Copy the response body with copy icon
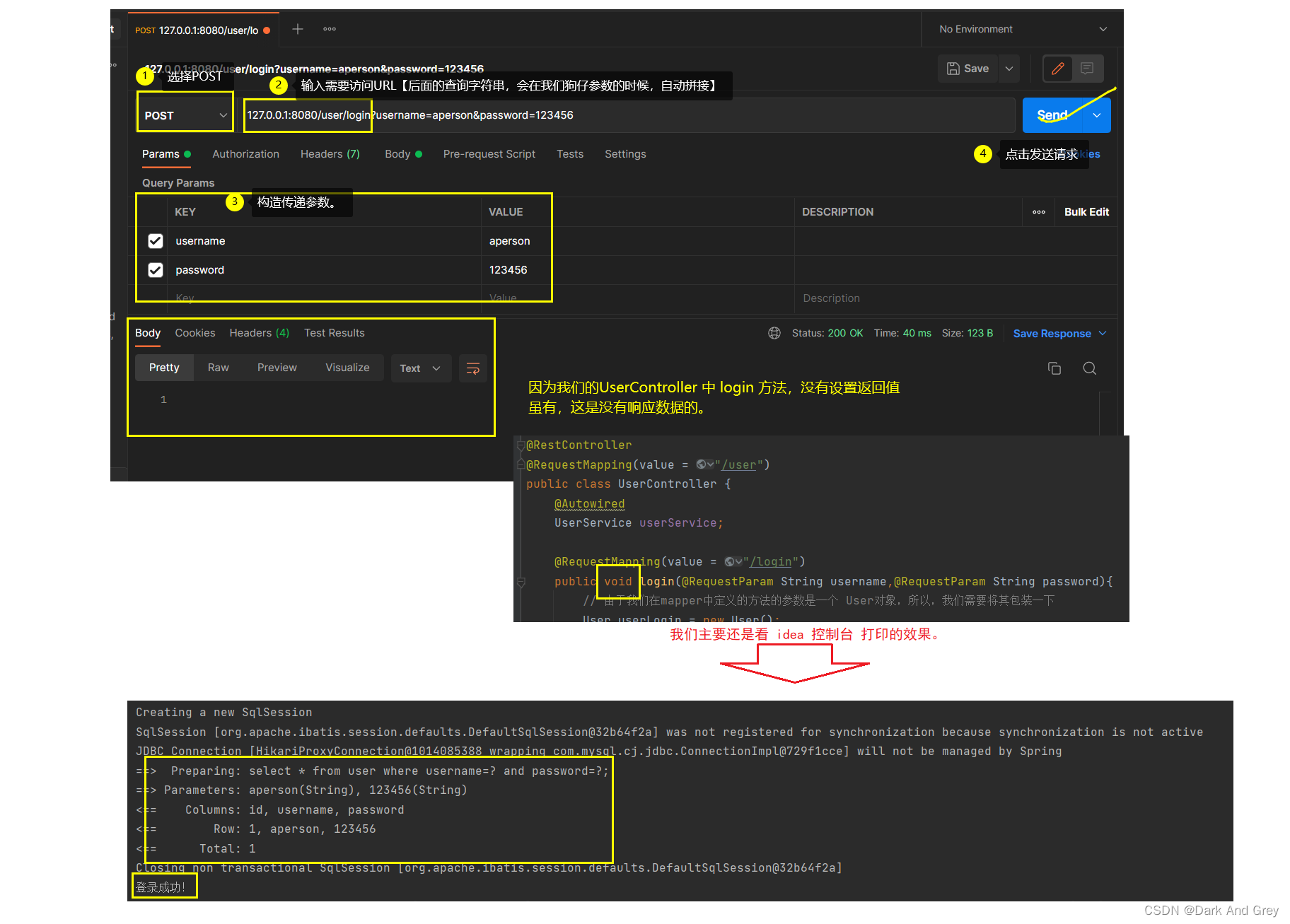The height and width of the screenshot is (924, 1290). 1054,368
